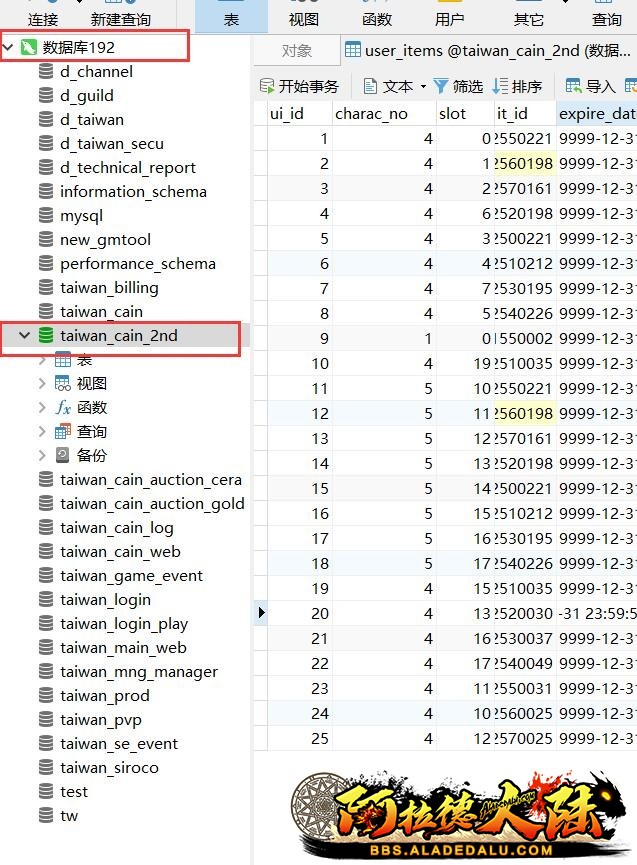Click the 备份 backup icon in tree
The height and width of the screenshot is (865, 637).
[63, 455]
